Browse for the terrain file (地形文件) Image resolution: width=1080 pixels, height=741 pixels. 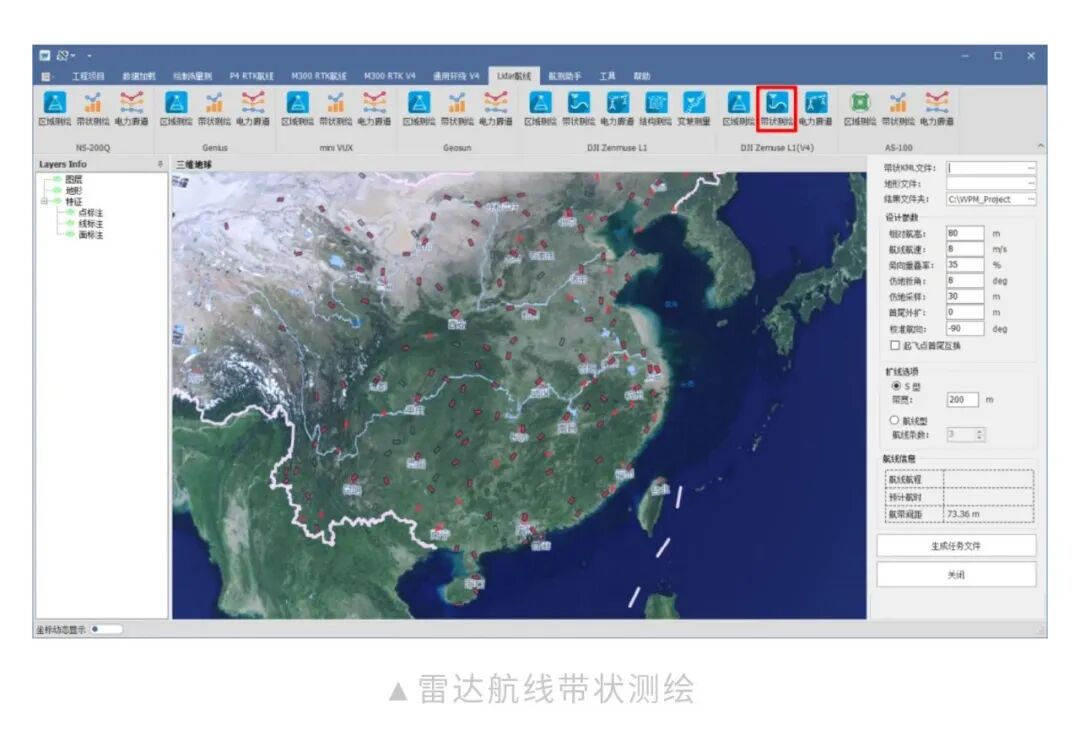click(x=1031, y=183)
